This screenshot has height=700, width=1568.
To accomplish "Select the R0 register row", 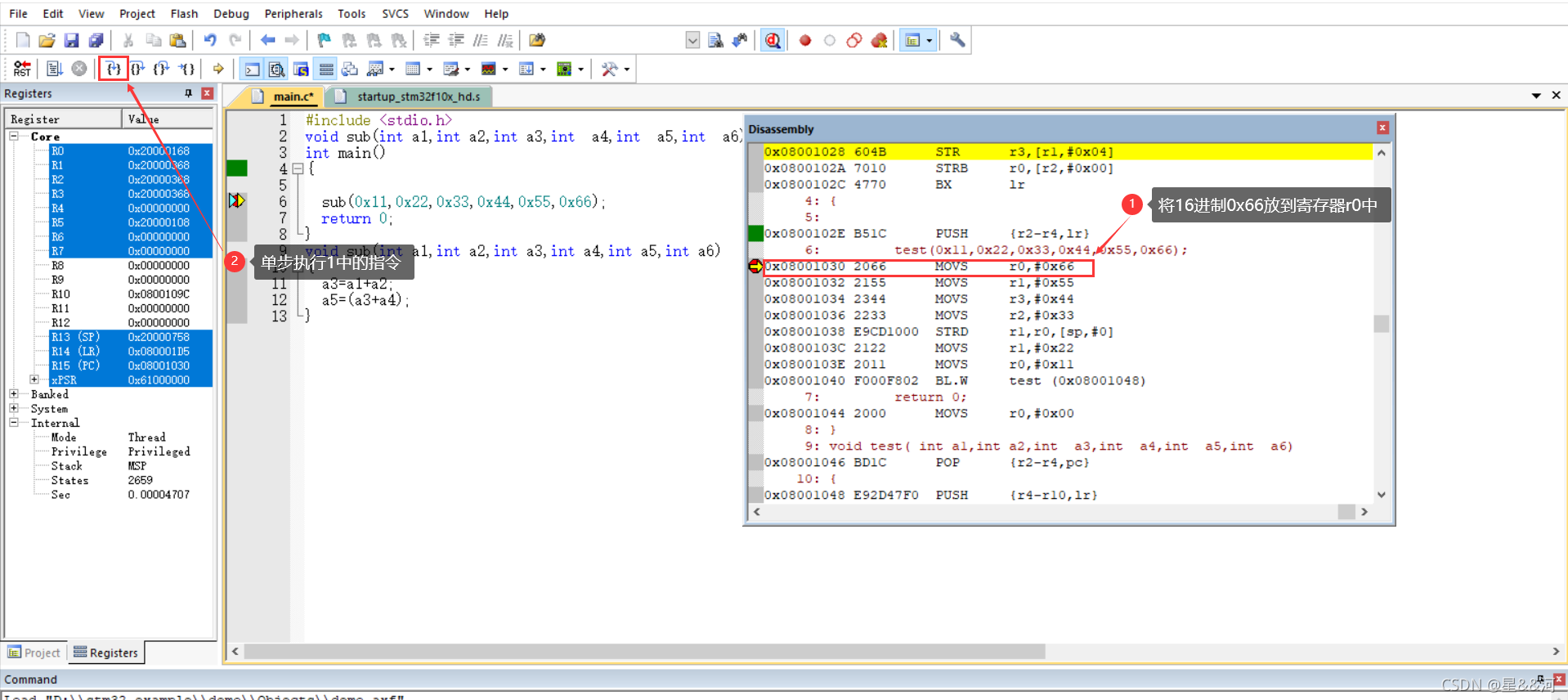I will (131, 151).
